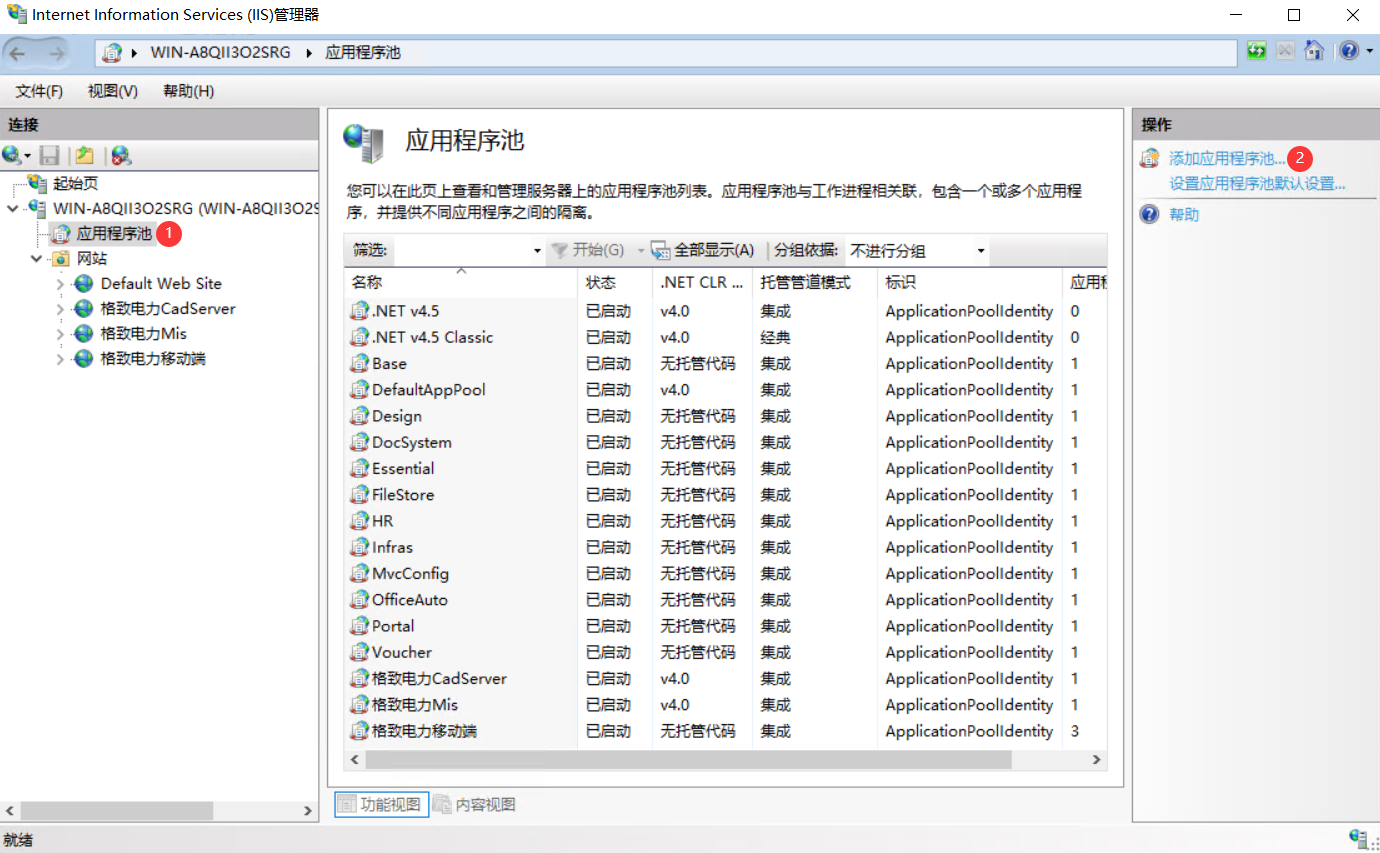Click 添加应用程序池... link
This screenshot has height=853, width=1380.
tap(1228, 158)
